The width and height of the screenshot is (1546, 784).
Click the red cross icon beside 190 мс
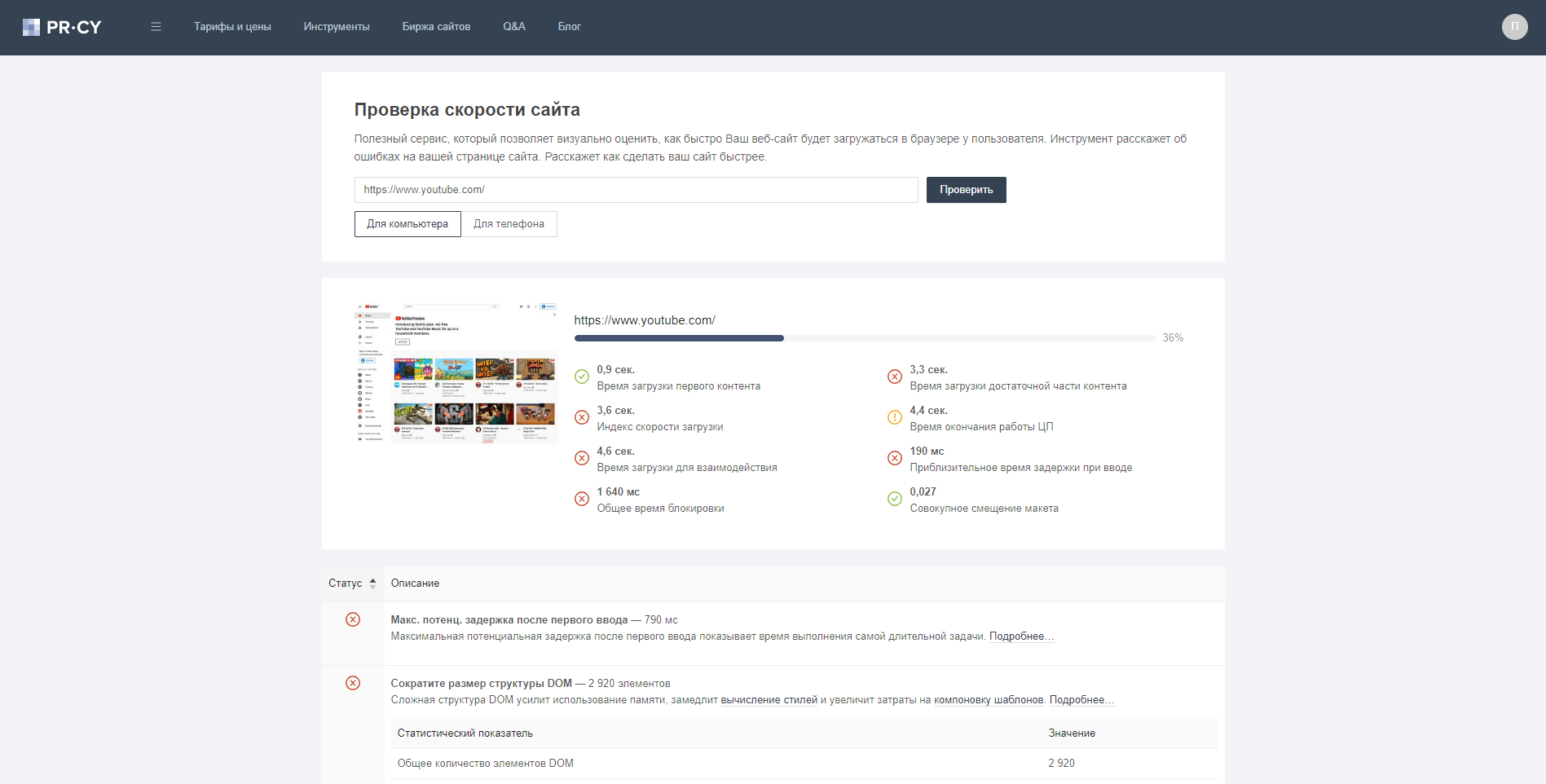895,458
